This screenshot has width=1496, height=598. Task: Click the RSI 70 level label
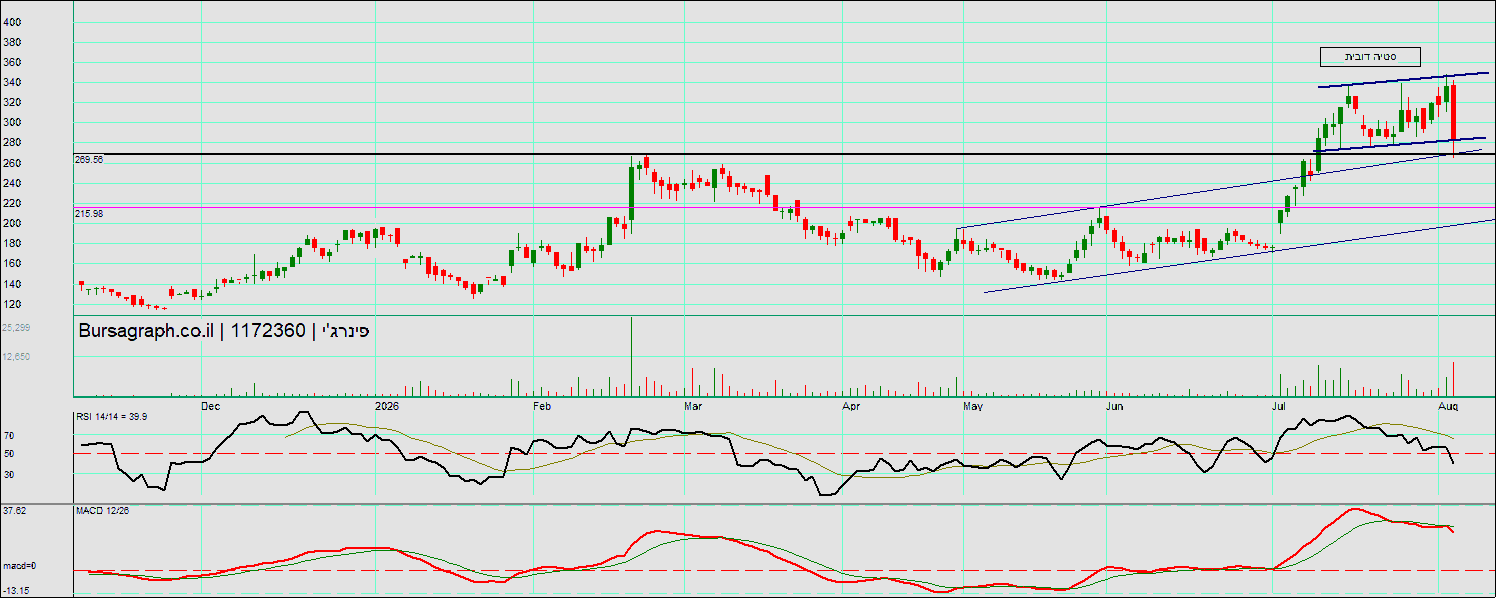coord(9,436)
